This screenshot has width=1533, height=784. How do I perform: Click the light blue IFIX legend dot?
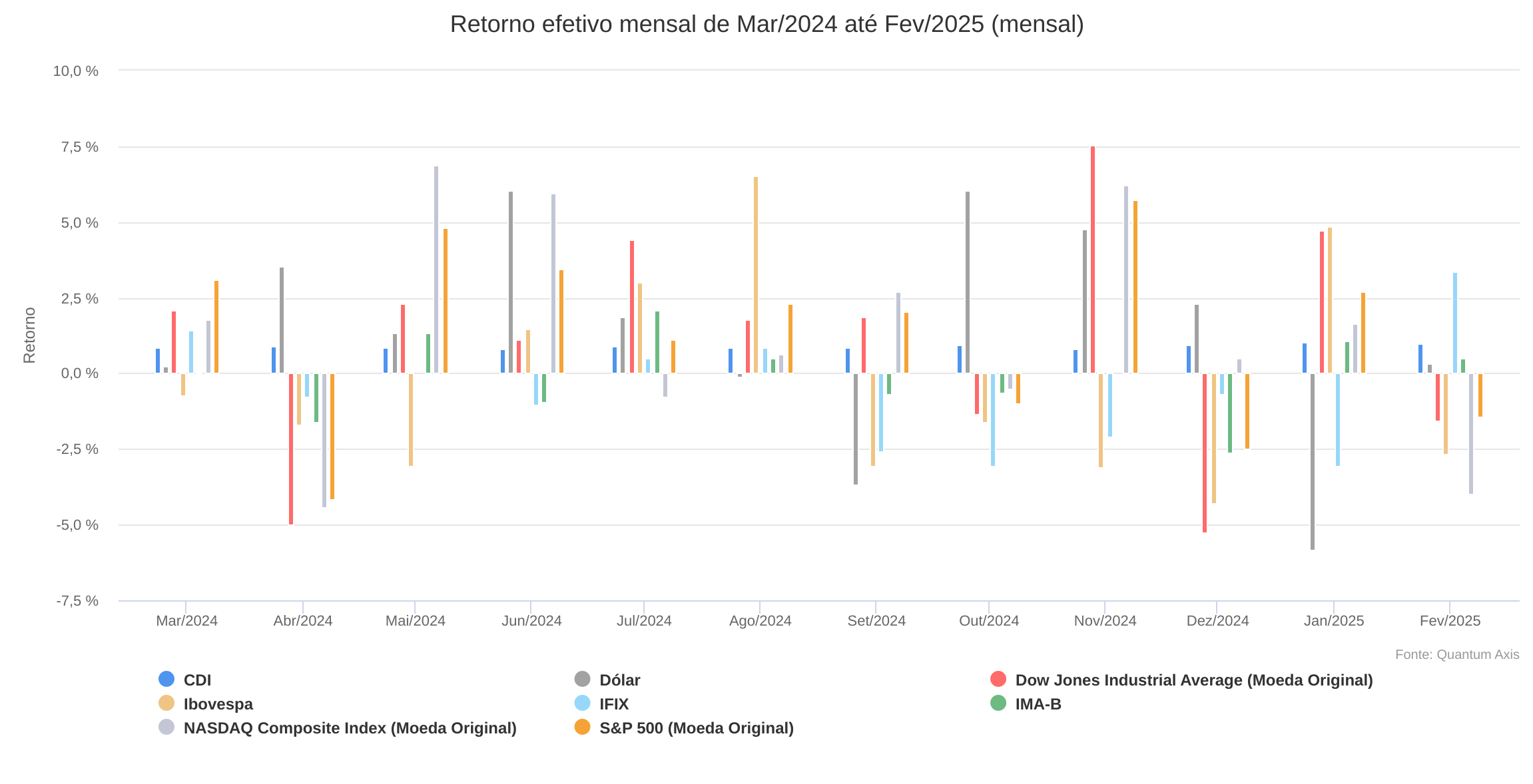[x=582, y=703]
